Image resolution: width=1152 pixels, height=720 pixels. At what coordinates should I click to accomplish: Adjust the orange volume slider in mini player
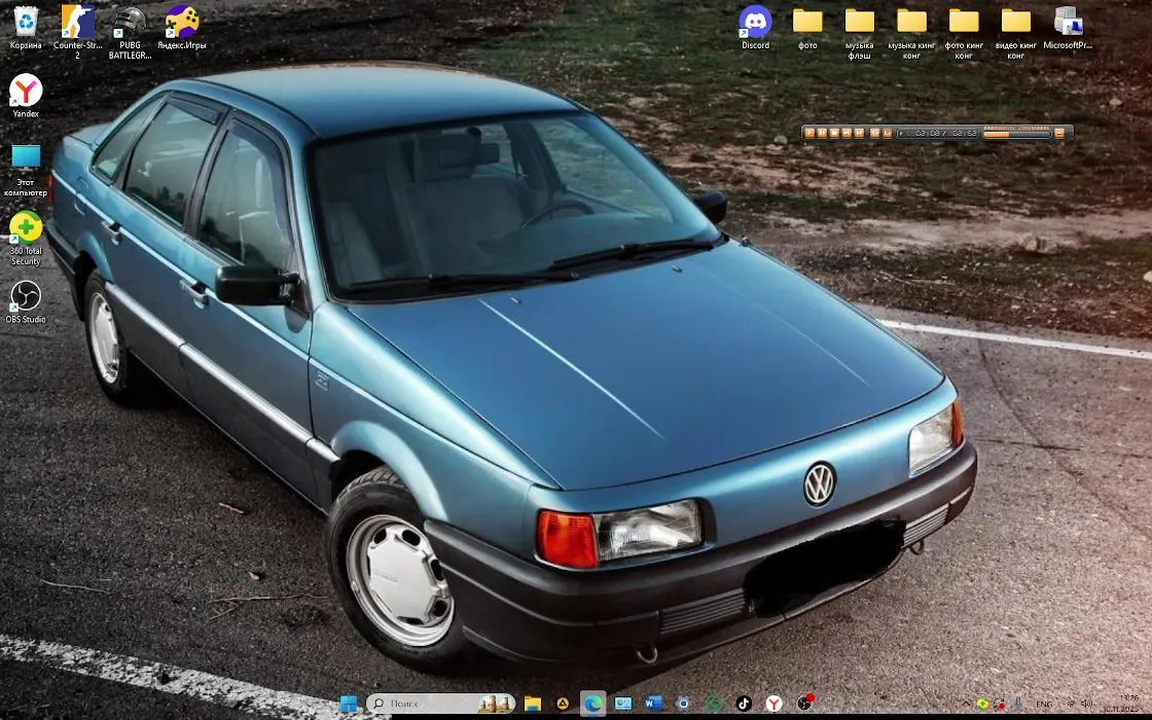pos(1017,134)
